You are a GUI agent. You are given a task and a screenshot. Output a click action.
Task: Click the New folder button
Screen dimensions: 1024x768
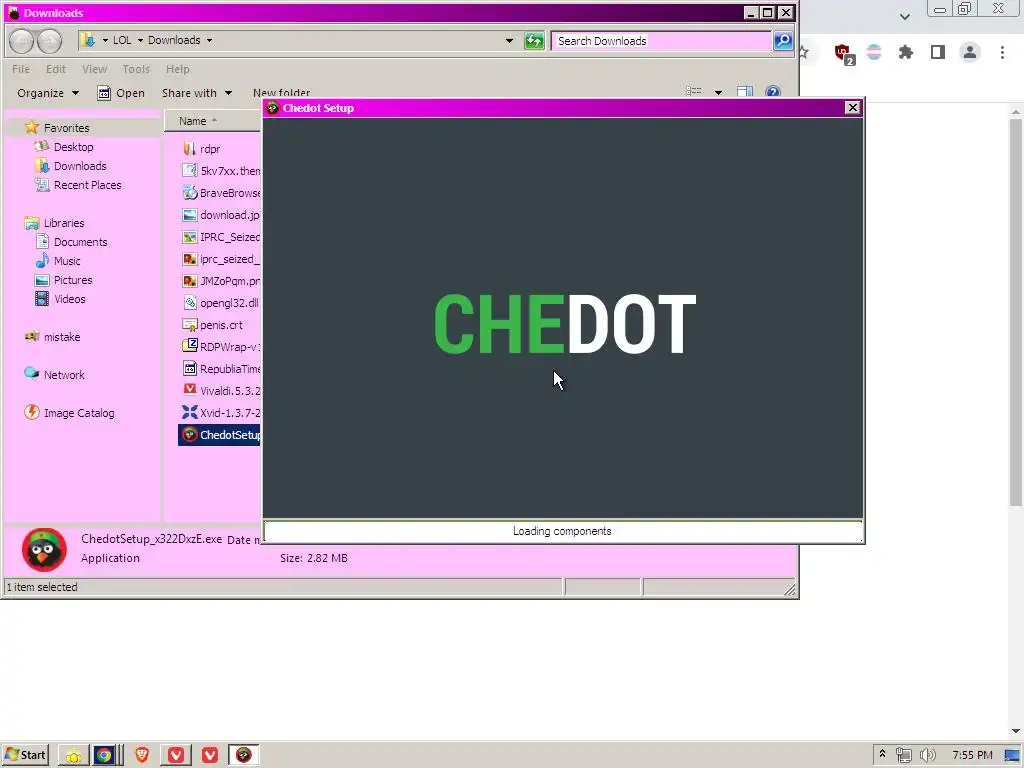tap(281, 93)
